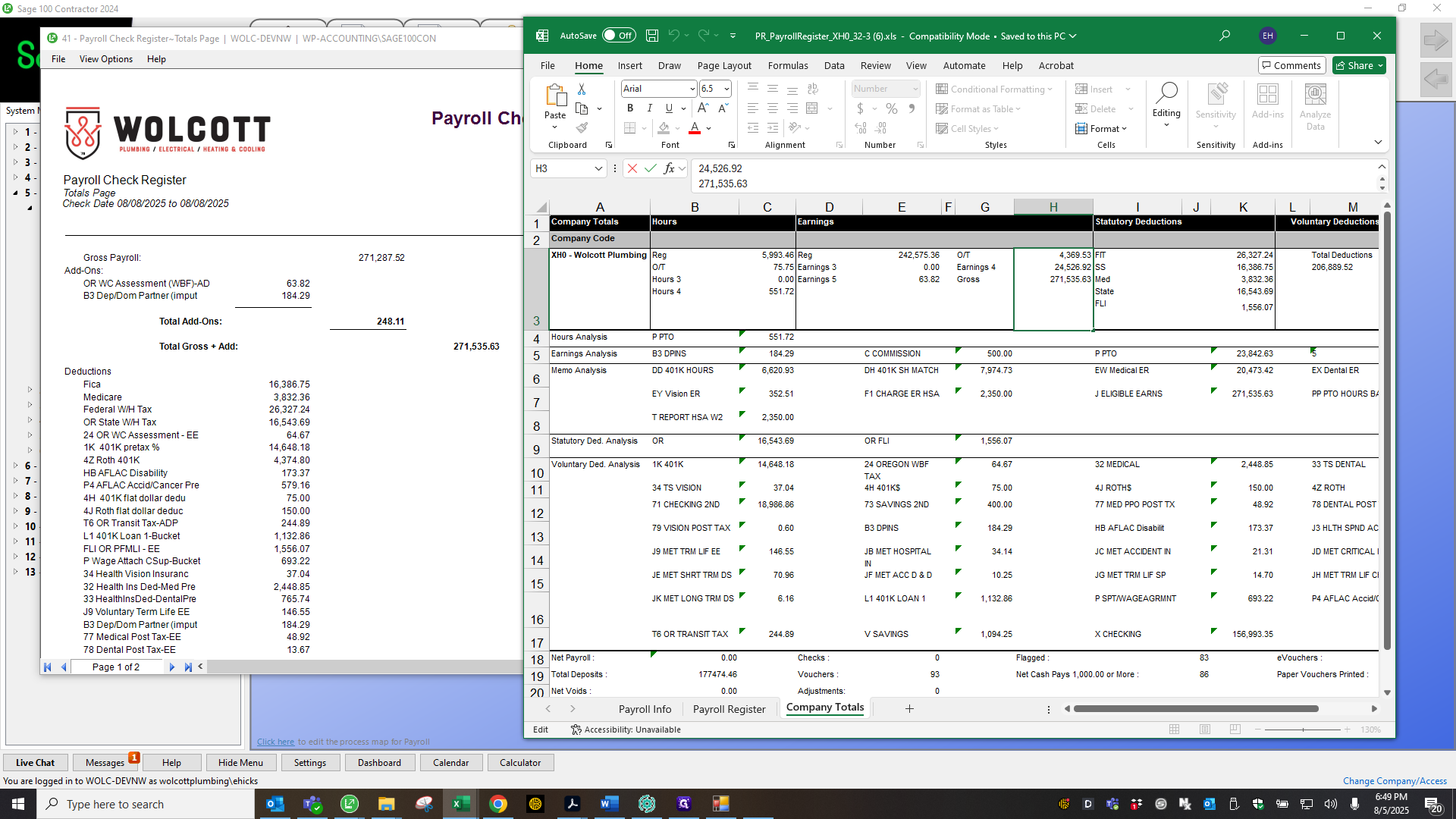
Task: Click the Cut scissors icon
Action: [x=582, y=89]
